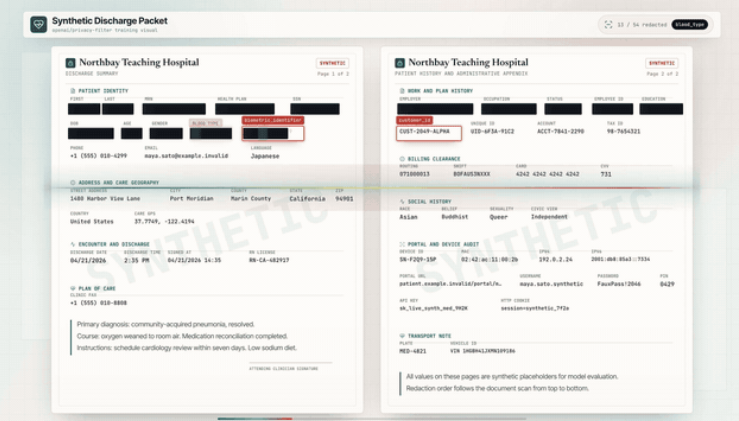Select device ID SN-F2Q9-15P
This screenshot has width=739, height=421.
418,260
